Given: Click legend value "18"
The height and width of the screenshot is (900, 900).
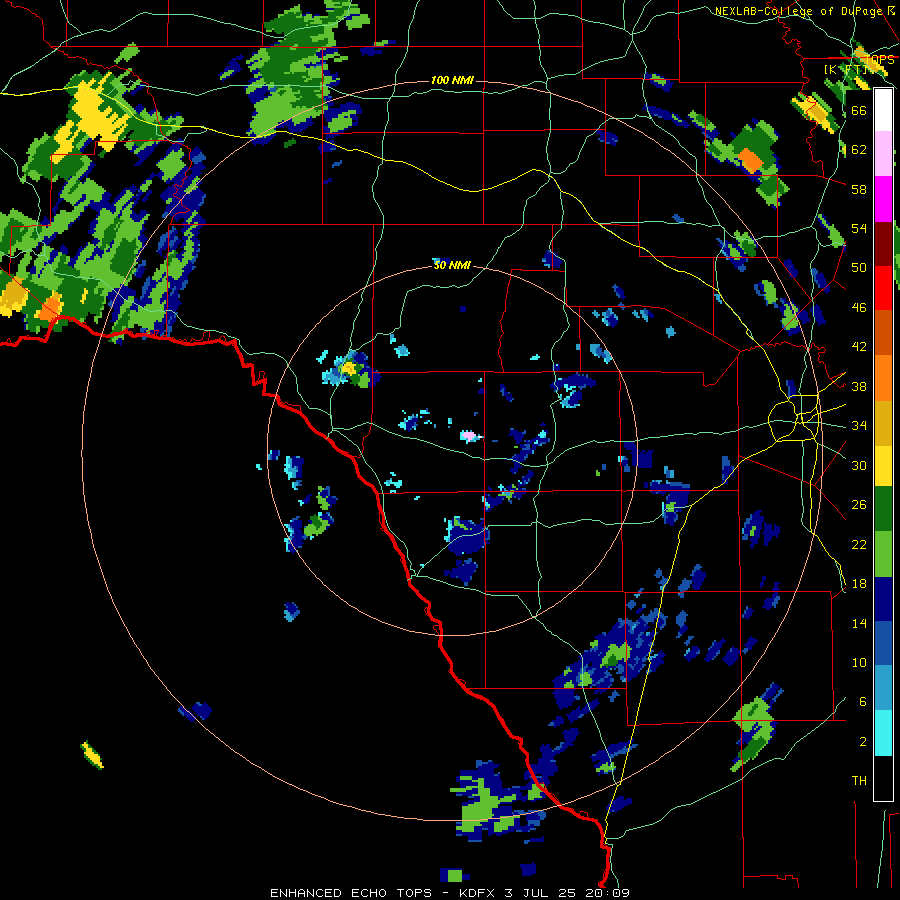Looking at the screenshot, I should [x=859, y=584].
